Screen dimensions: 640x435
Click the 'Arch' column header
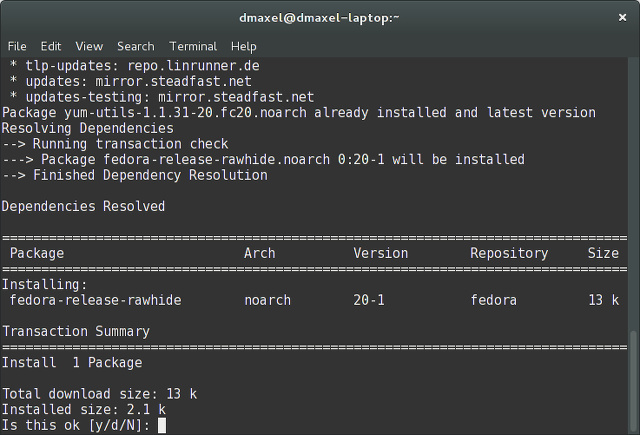260,253
